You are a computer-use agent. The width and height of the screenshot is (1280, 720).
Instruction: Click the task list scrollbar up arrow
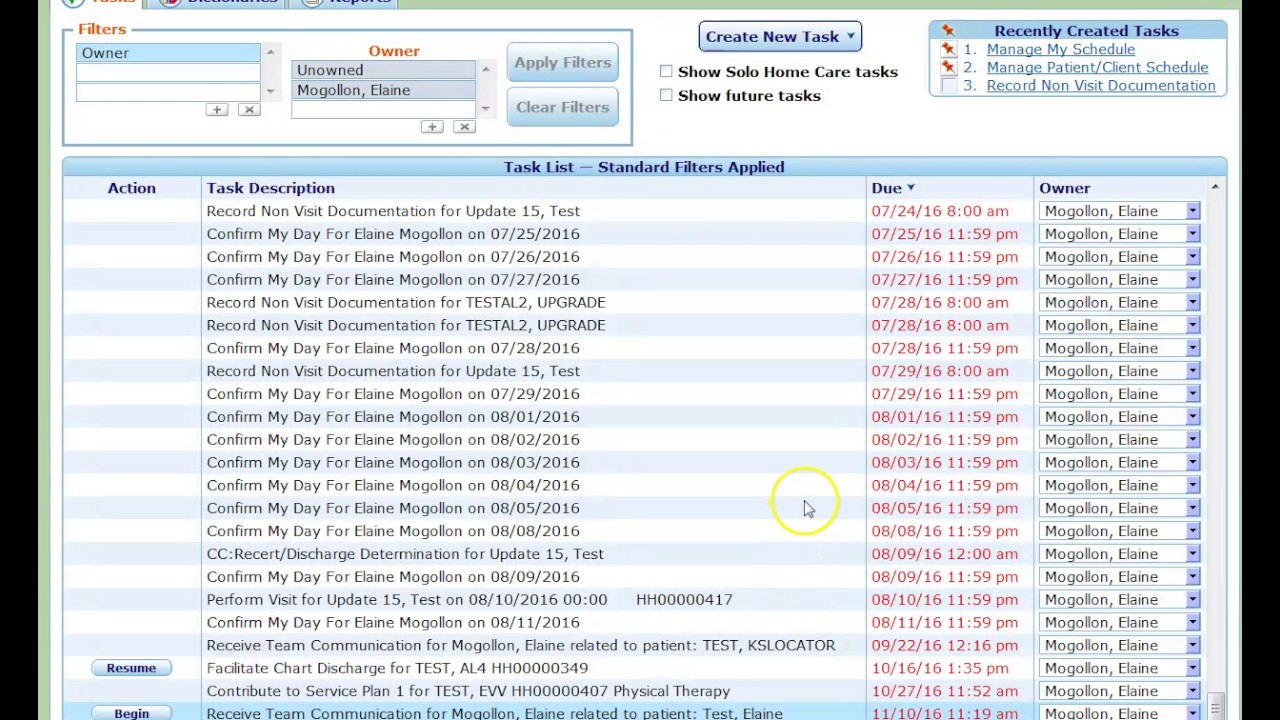tap(1215, 187)
